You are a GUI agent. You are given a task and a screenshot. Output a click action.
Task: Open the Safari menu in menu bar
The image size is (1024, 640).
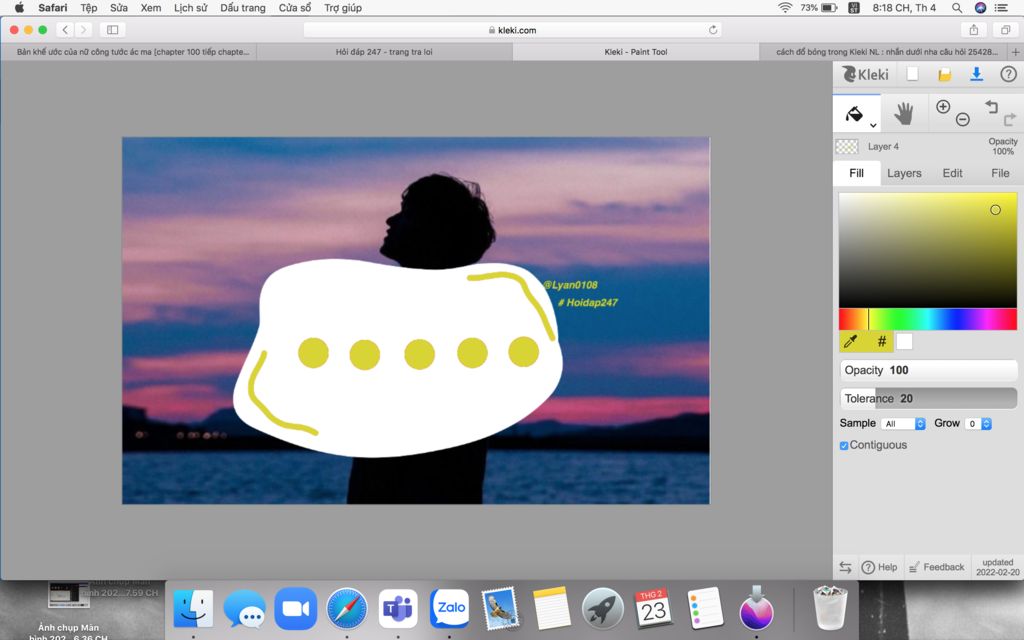click(x=53, y=8)
